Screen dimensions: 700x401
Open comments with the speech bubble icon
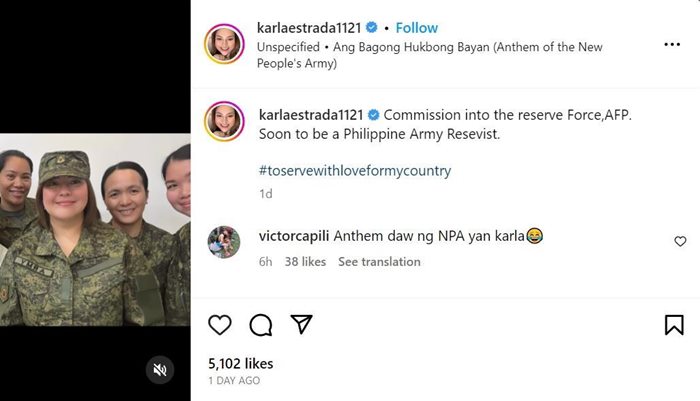(x=260, y=324)
